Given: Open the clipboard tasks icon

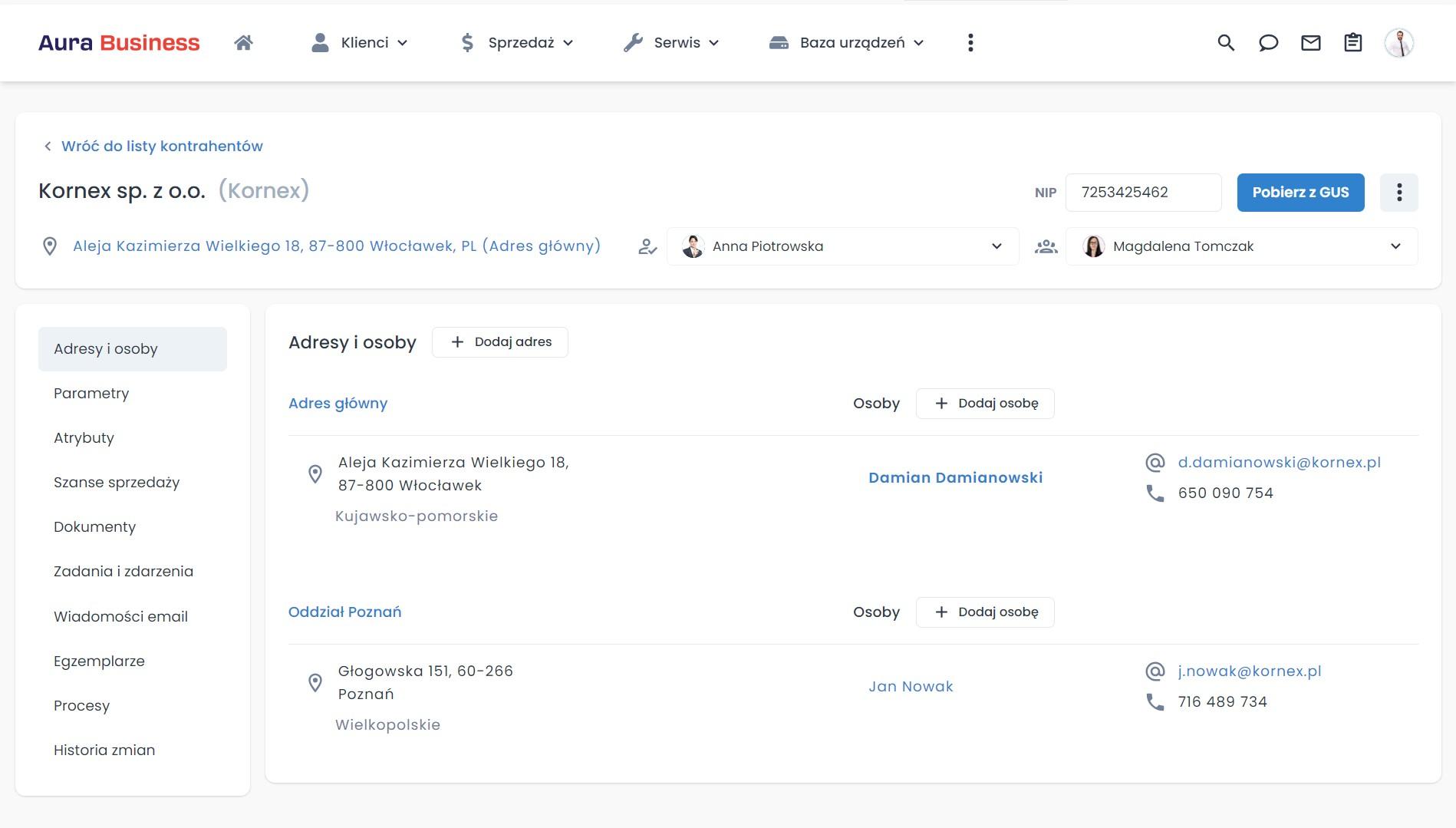Looking at the screenshot, I should click(x=1353, y=43).
